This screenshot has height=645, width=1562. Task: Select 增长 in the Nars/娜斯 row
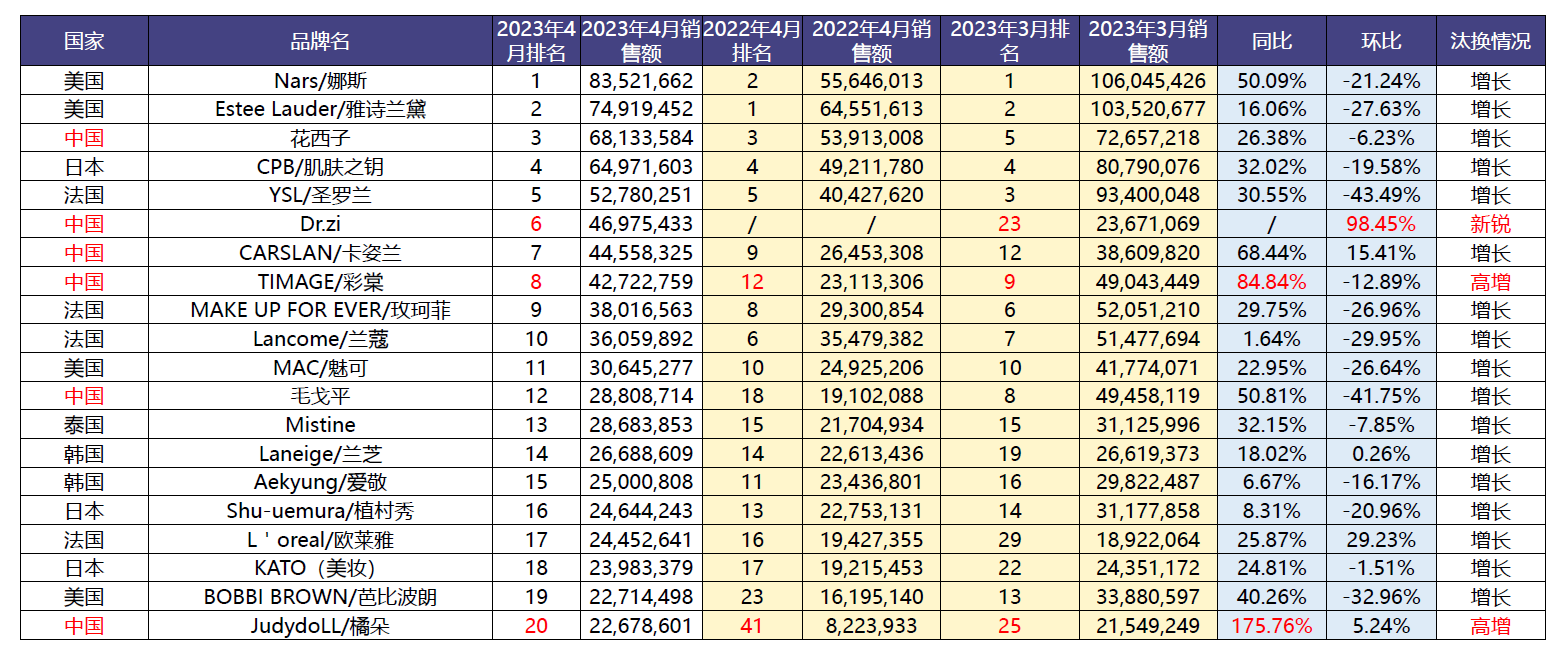pyautogui.click(x=1490, y=81)
